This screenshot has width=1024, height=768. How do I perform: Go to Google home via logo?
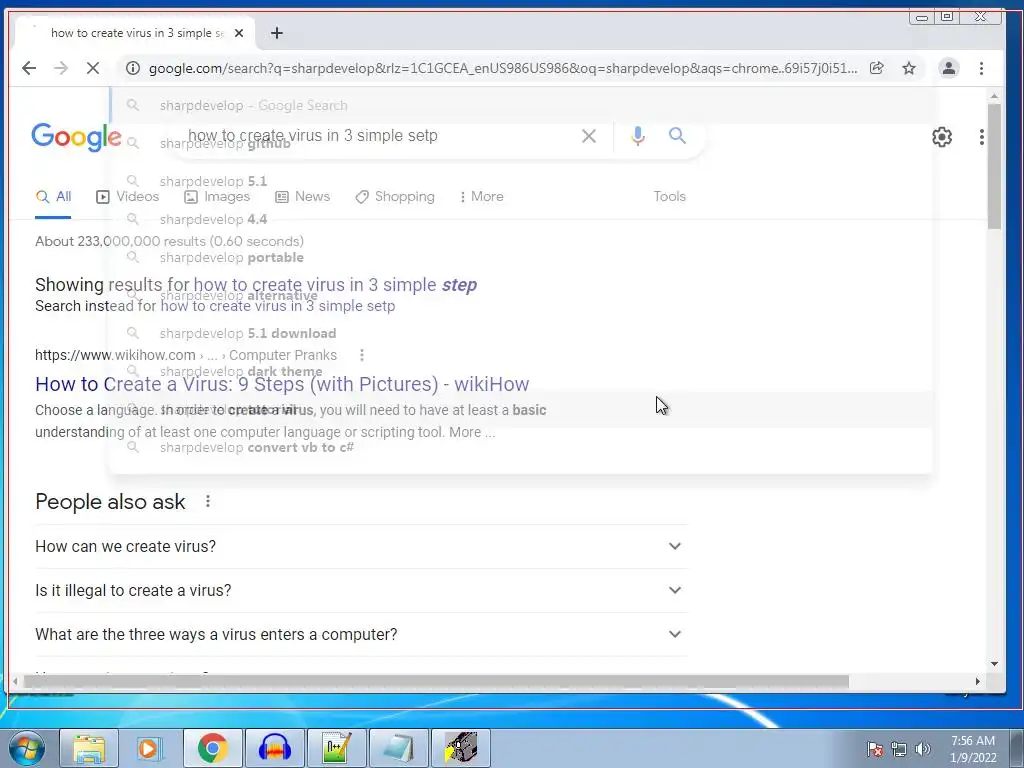[x=76, y=136]
